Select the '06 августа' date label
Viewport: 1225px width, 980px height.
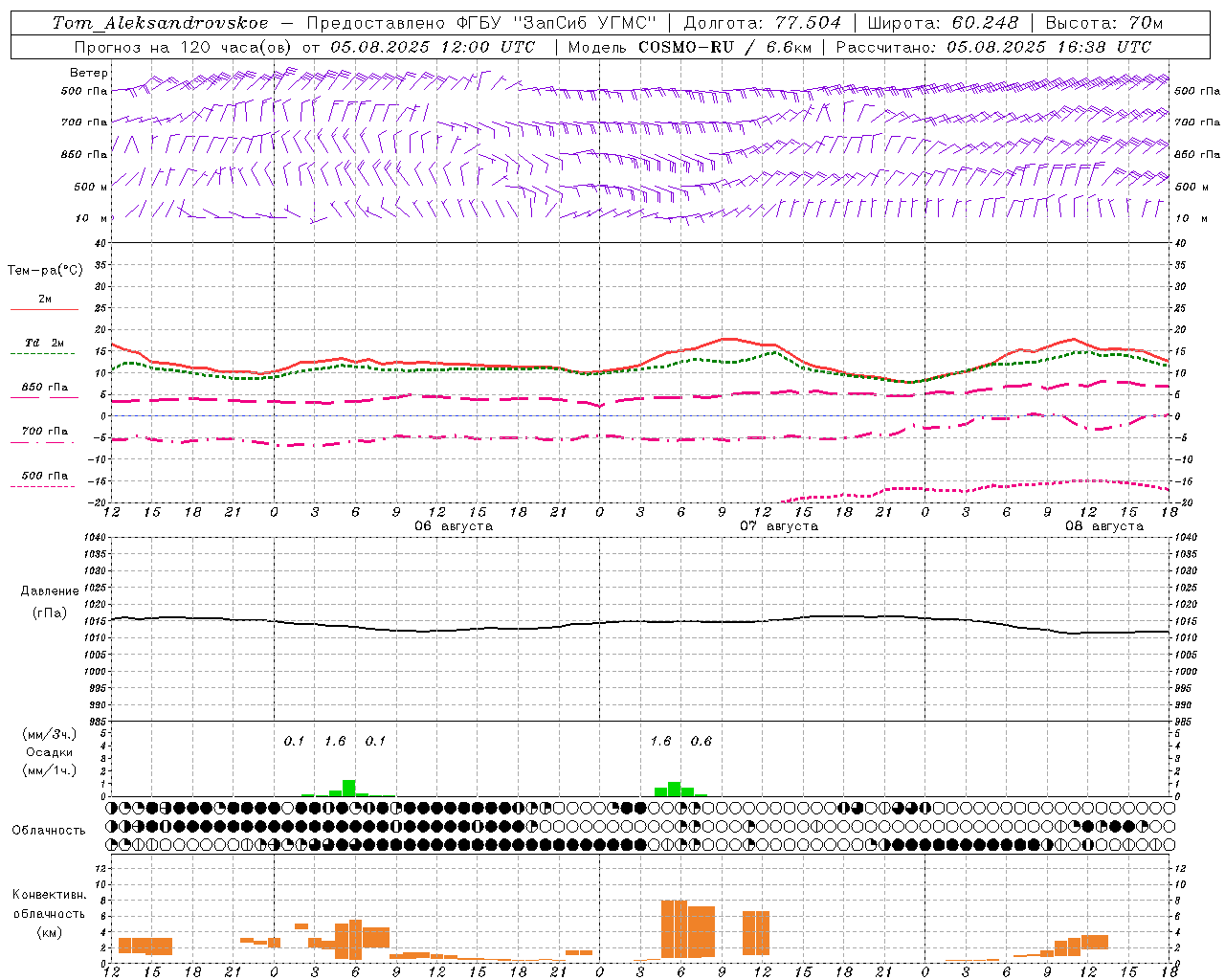pos(454,526)
